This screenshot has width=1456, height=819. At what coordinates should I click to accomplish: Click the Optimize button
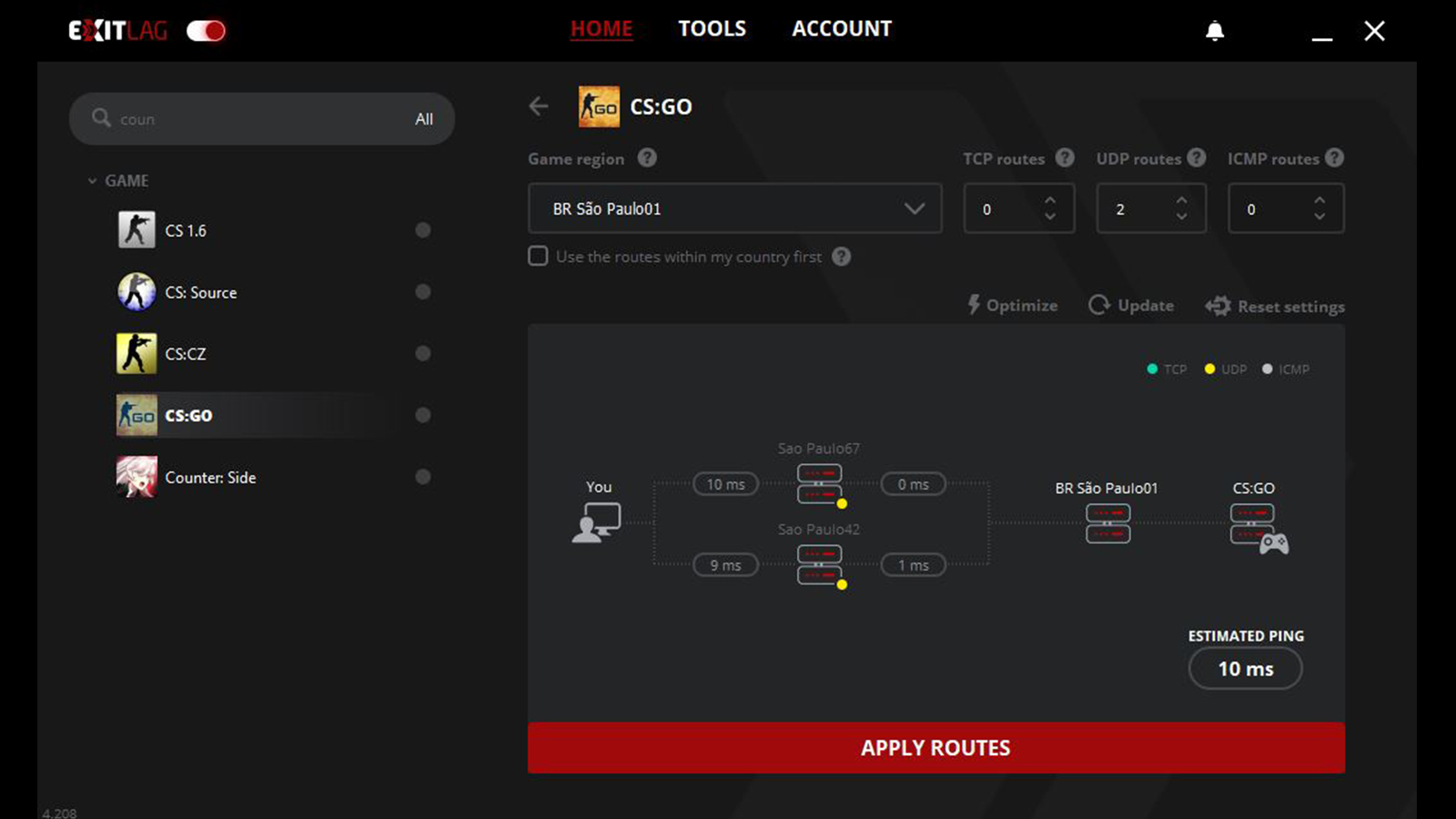1012,306
